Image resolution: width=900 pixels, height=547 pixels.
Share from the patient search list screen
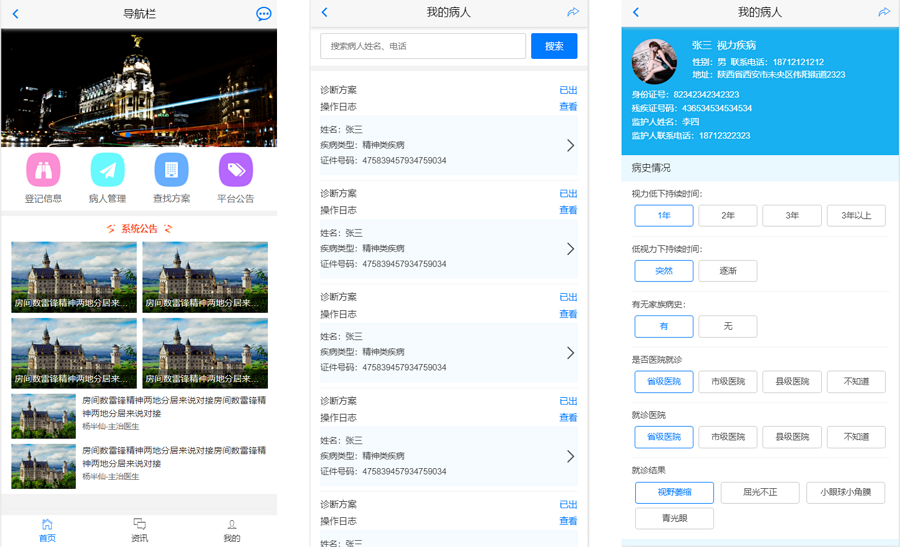point(573,12)
